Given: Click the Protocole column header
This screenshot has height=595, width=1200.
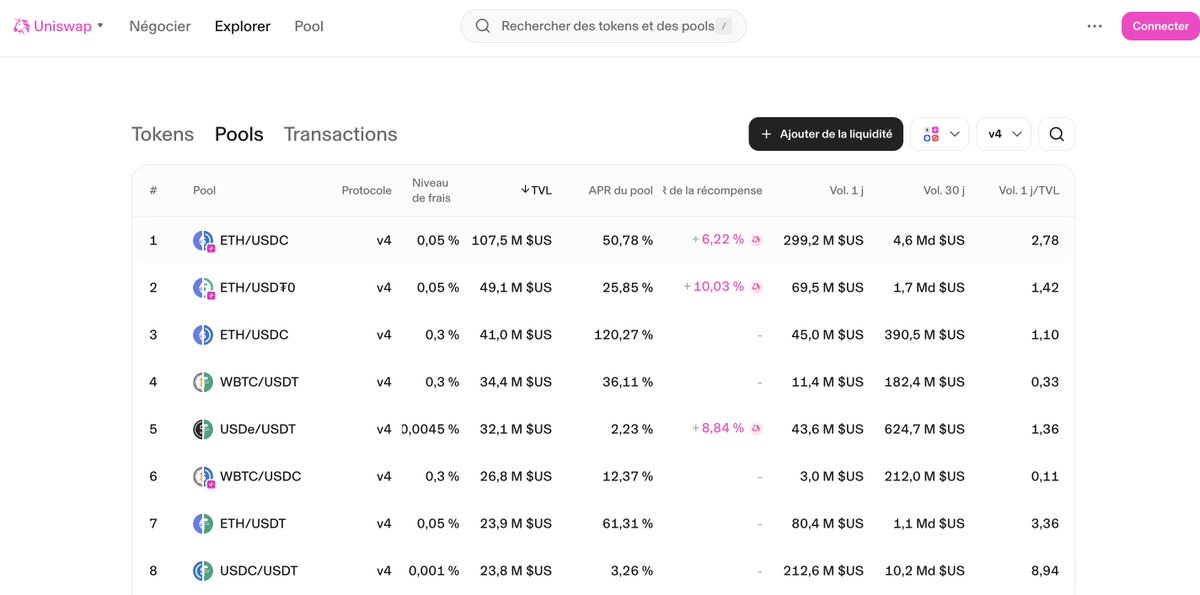Looking at the screenshot, I should (366, 190).
